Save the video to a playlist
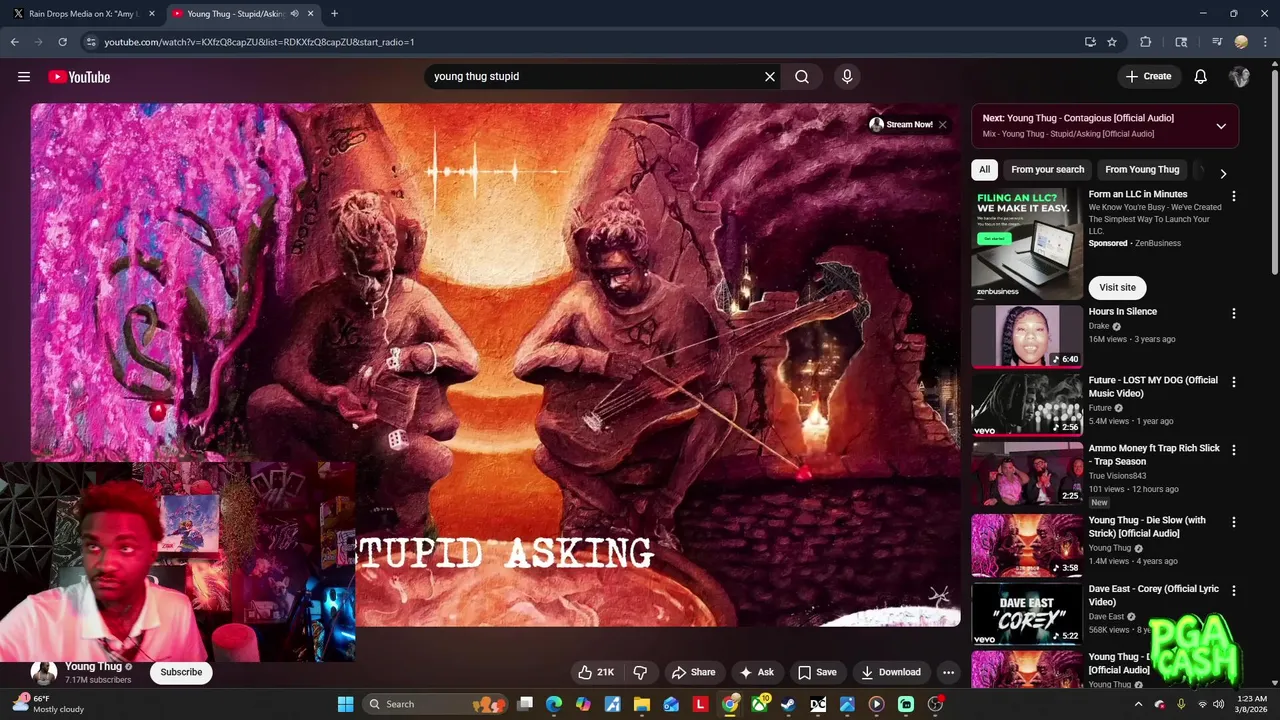The width and height of the screenshot is (1280, 720). point(816,672)
